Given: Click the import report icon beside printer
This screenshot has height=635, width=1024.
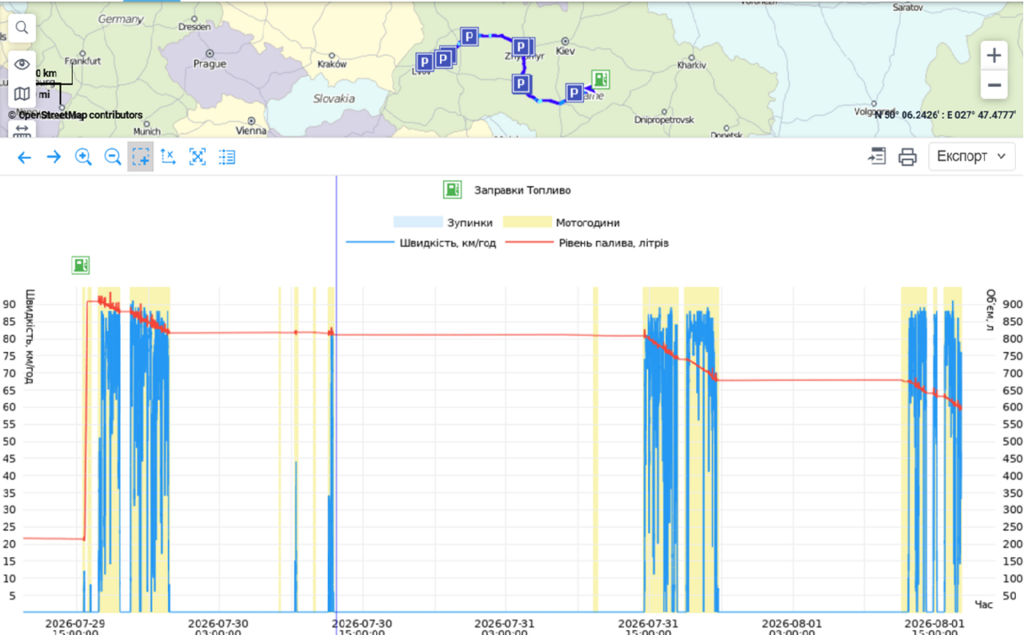Looking at the screenshot, I should tap(877, 156).
